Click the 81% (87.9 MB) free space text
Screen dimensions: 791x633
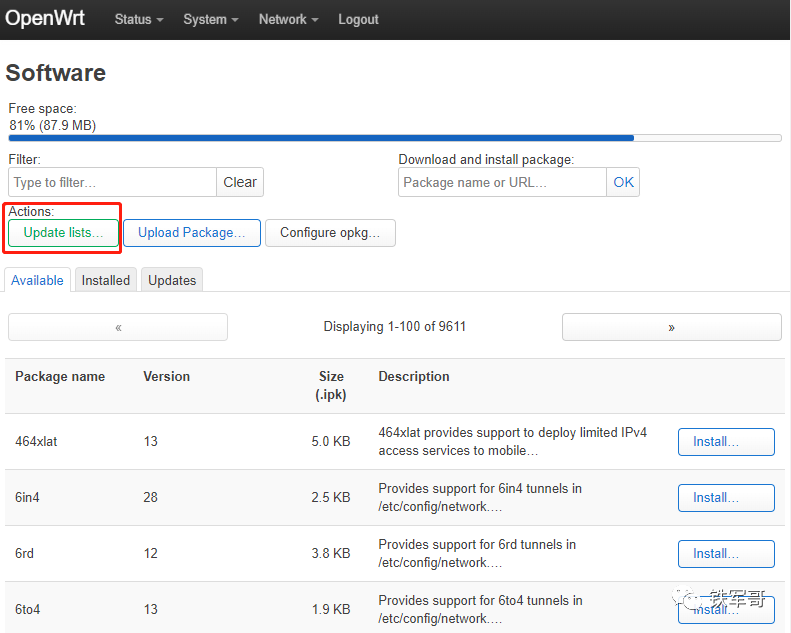pyautogui.click(x=52, y=125)
